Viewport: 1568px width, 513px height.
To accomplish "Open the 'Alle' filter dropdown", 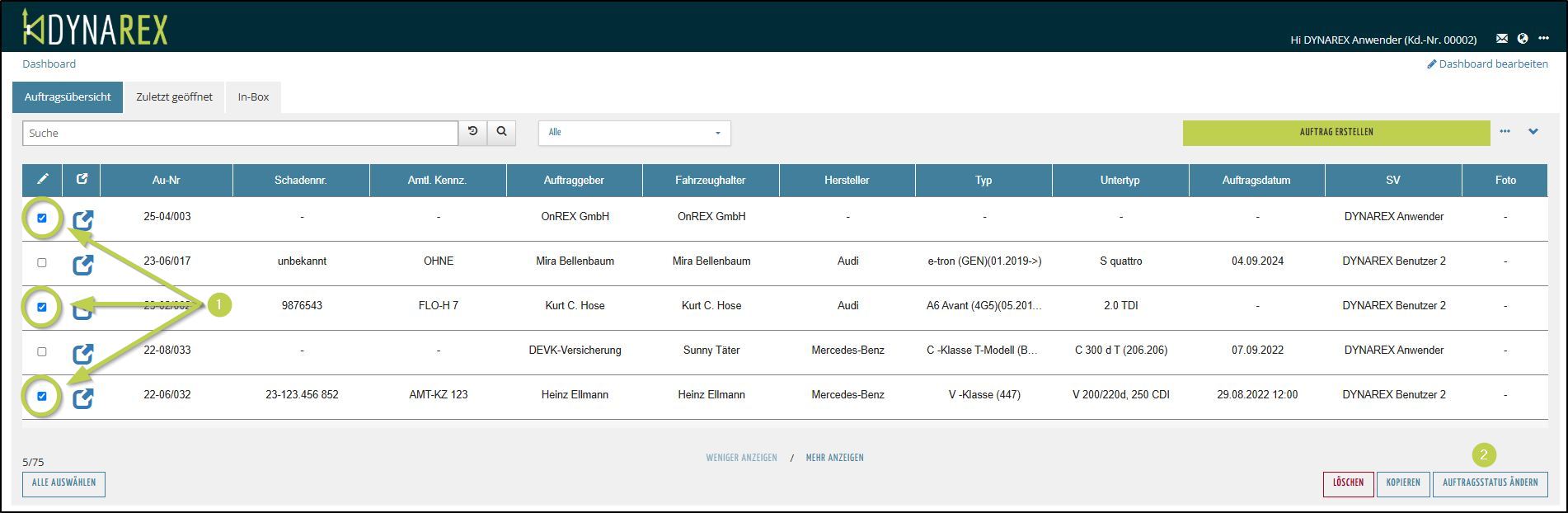I will [634, 133].
